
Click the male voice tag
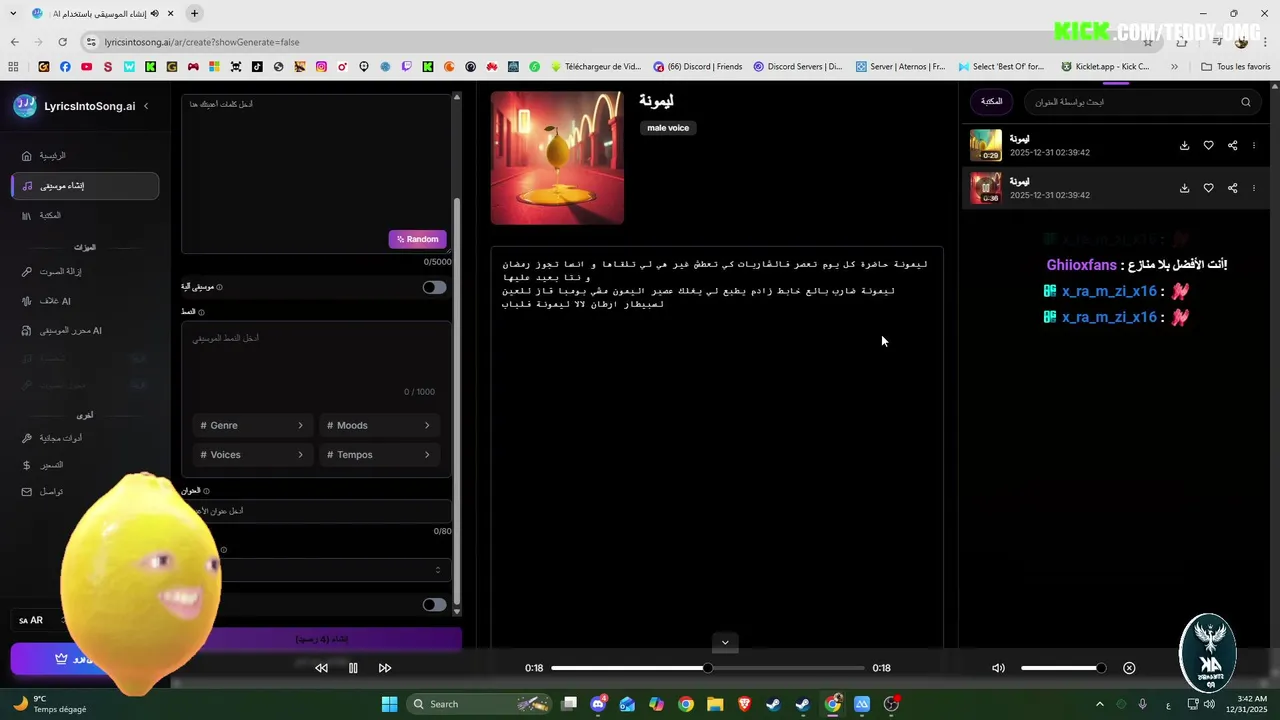coord(668,128)
